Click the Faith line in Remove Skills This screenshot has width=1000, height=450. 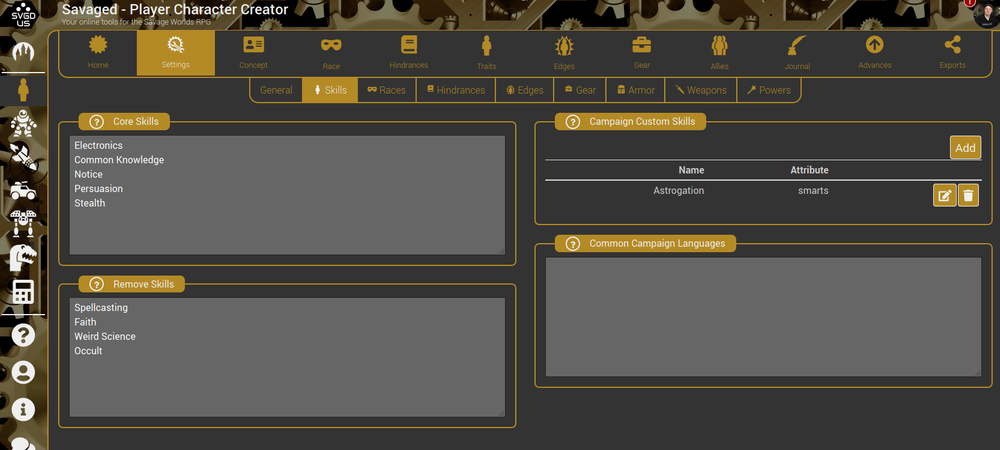coord(85,322)
